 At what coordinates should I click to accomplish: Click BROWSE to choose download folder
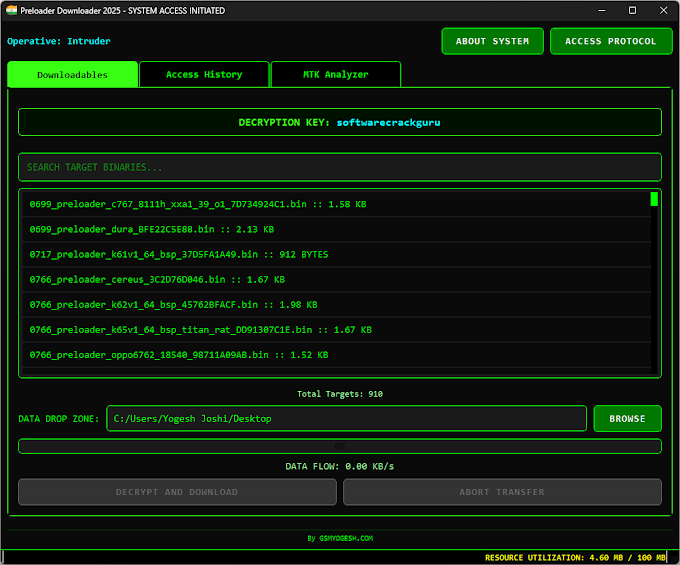(x=627, y=418)
